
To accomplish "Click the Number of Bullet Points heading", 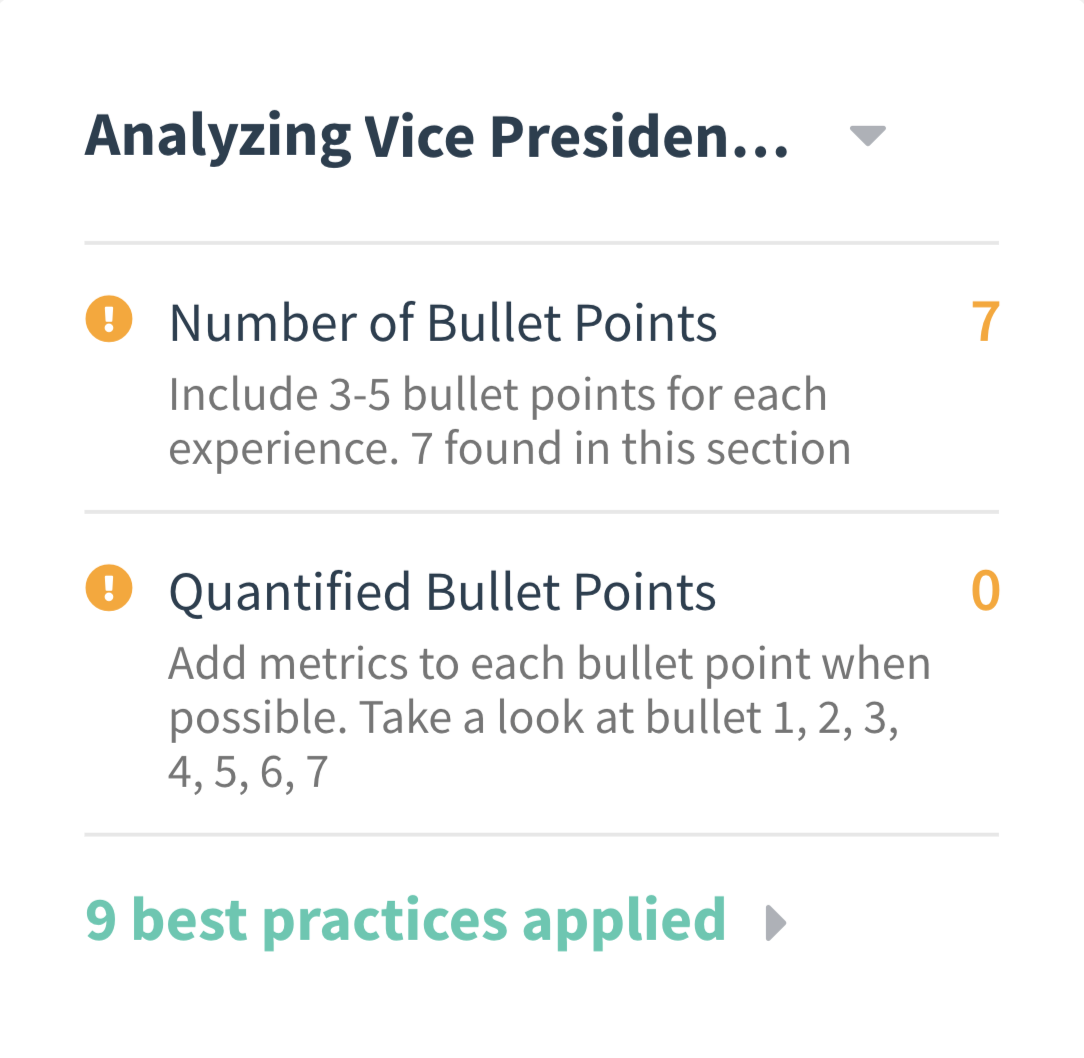I will [443, 322].
